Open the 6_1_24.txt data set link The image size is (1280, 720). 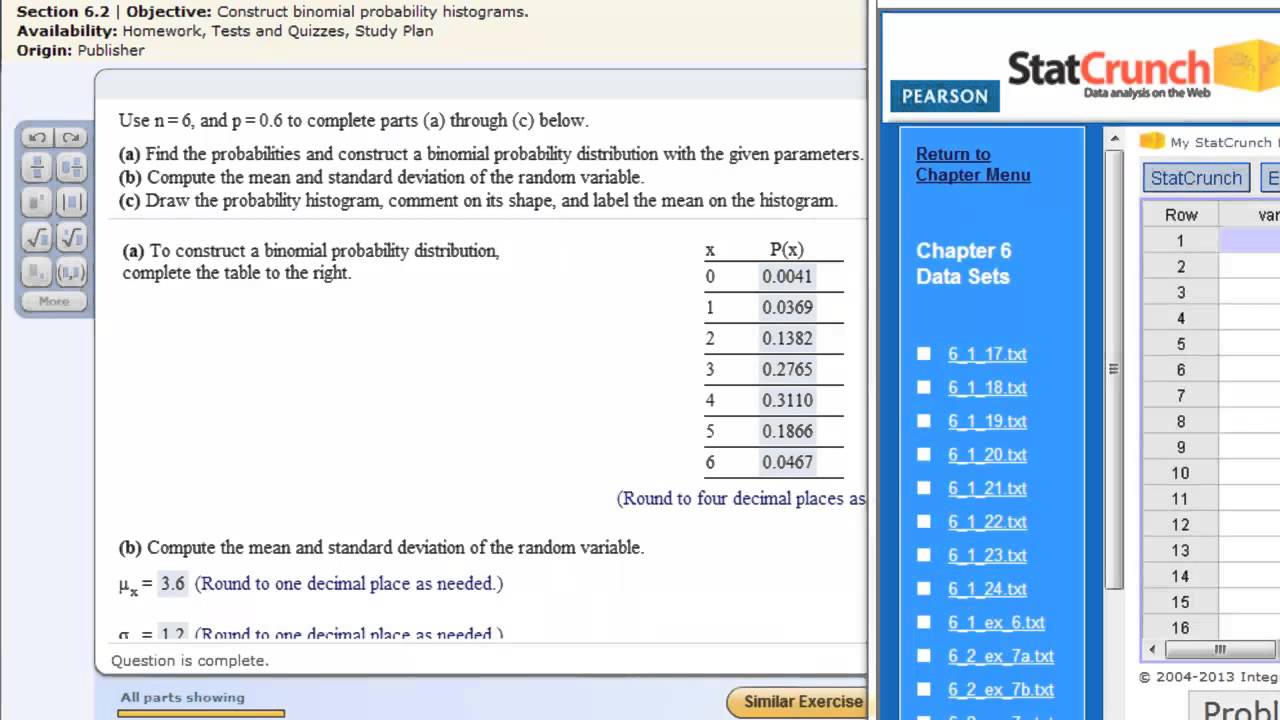987,589
